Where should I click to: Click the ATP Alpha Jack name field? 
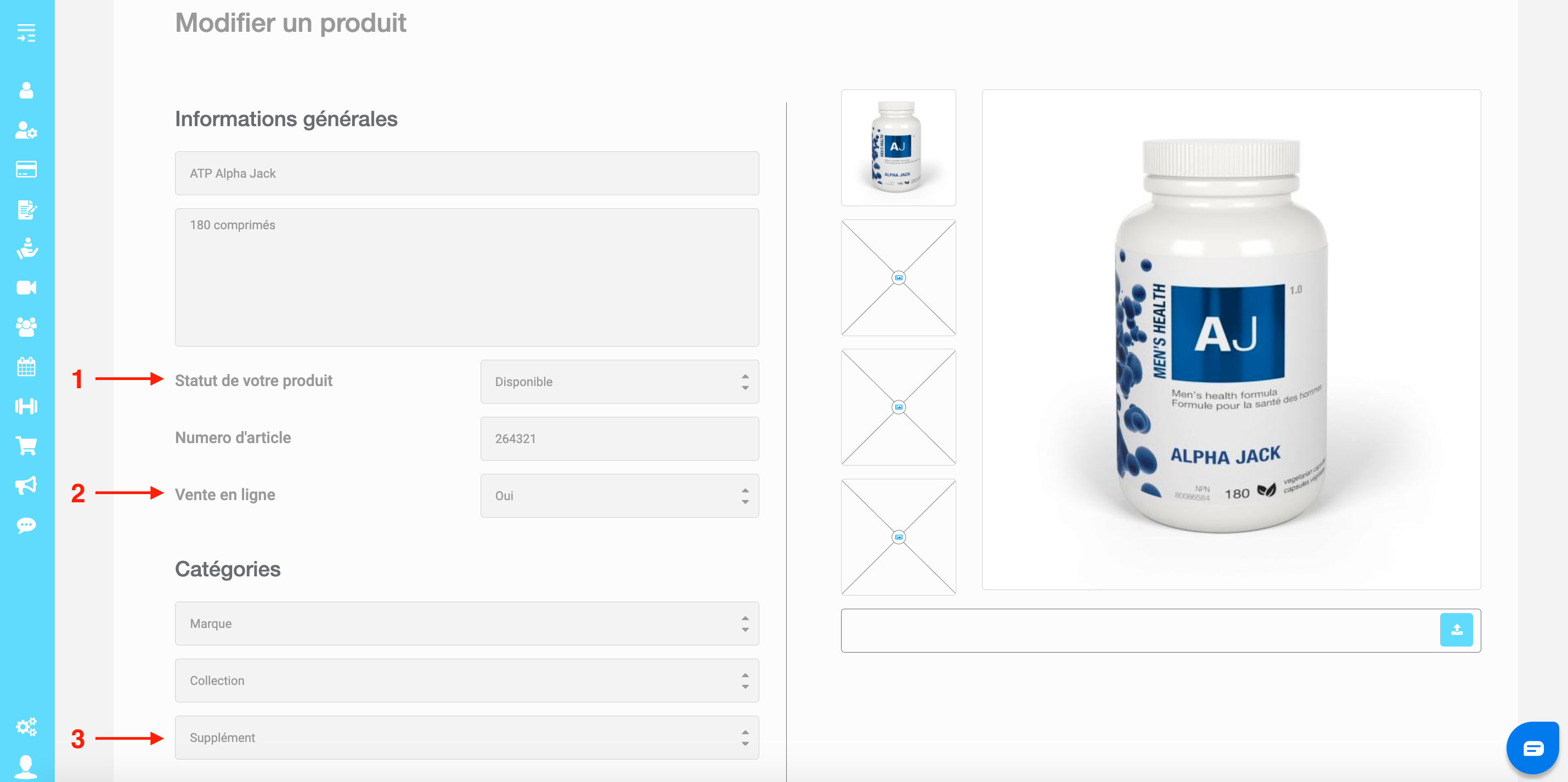(x=467, y=173)
